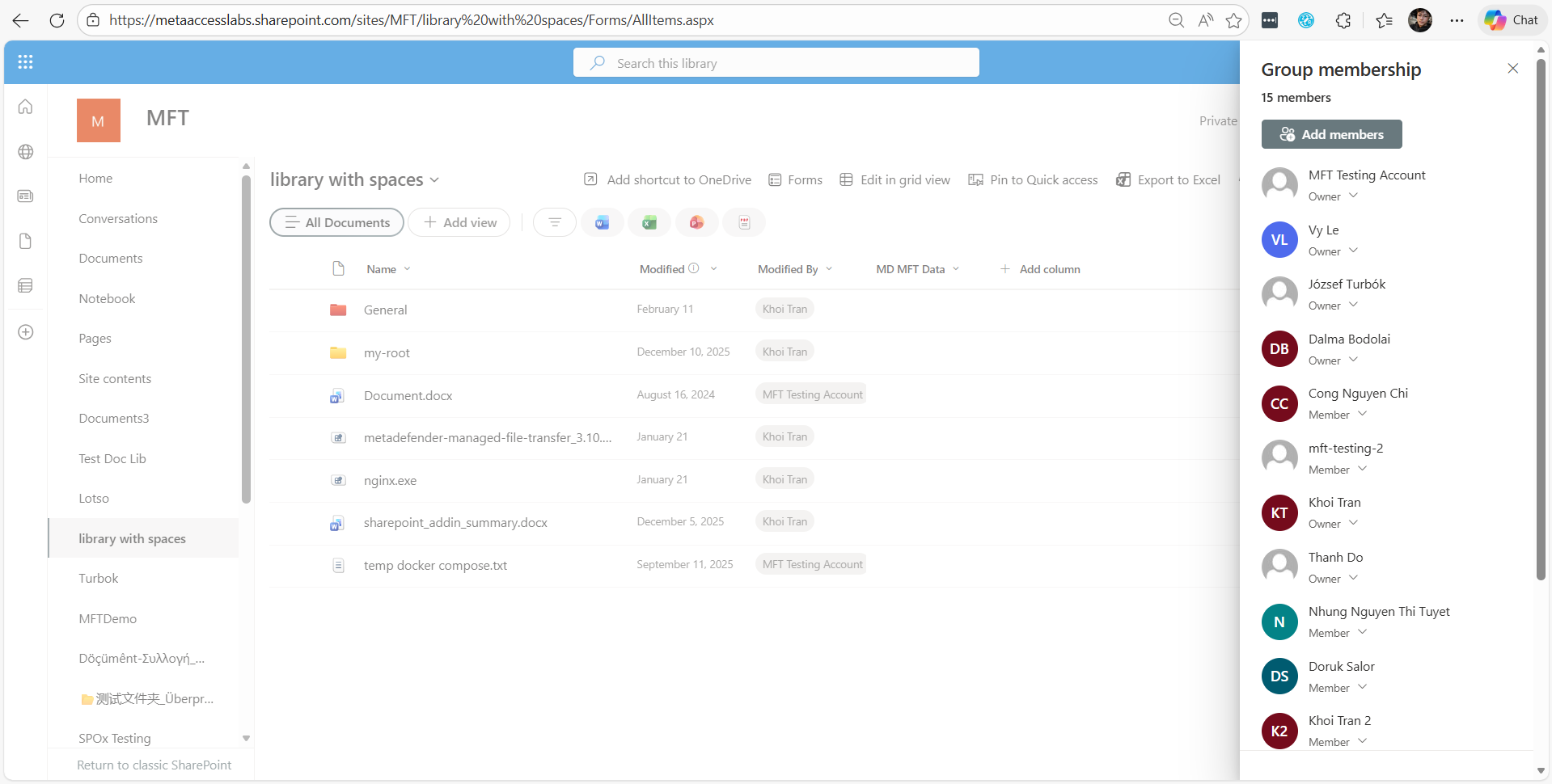Click the Search this library field

click(x=776, y=63)
